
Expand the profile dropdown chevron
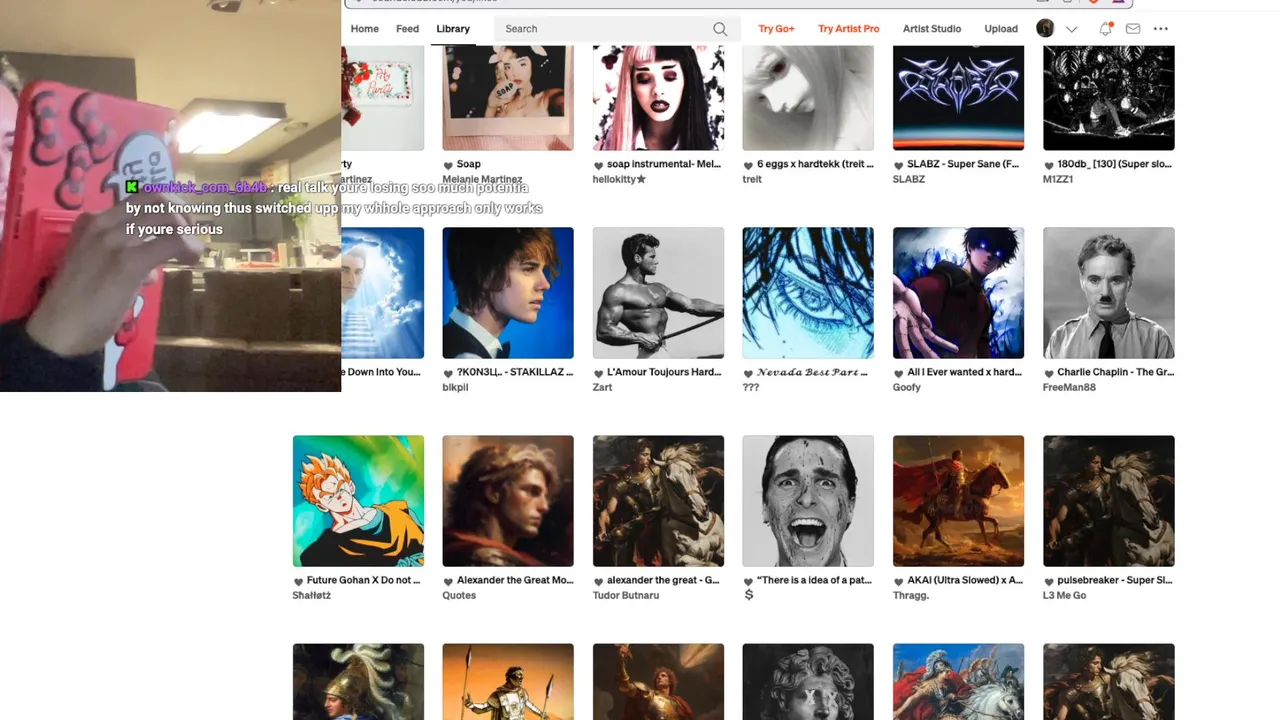pyautogui.click(x=1072, y=29)
